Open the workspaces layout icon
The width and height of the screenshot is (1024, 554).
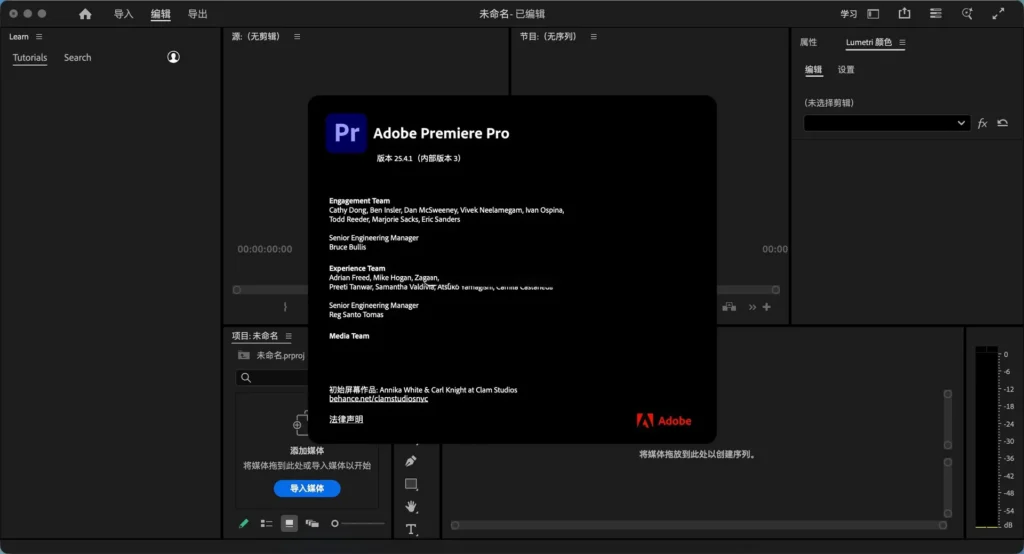click(873, 14)
